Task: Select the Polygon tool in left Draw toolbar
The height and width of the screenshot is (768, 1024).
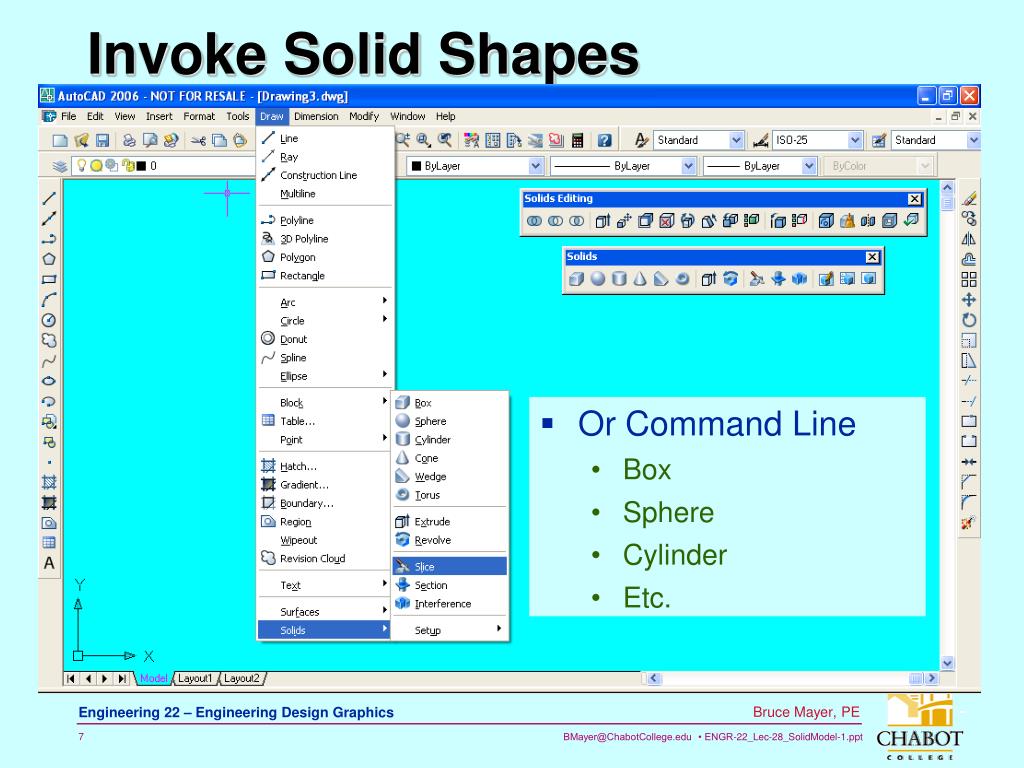Action: click(49, 259)
